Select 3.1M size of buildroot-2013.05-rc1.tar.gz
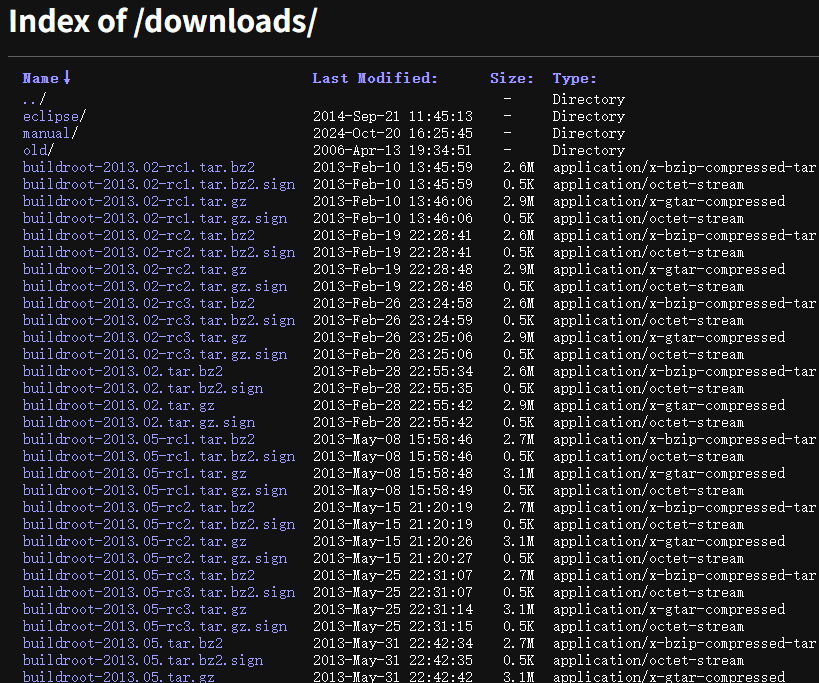Image resolution: width=819 pixels, height=683 pixels. click(519, 473)
